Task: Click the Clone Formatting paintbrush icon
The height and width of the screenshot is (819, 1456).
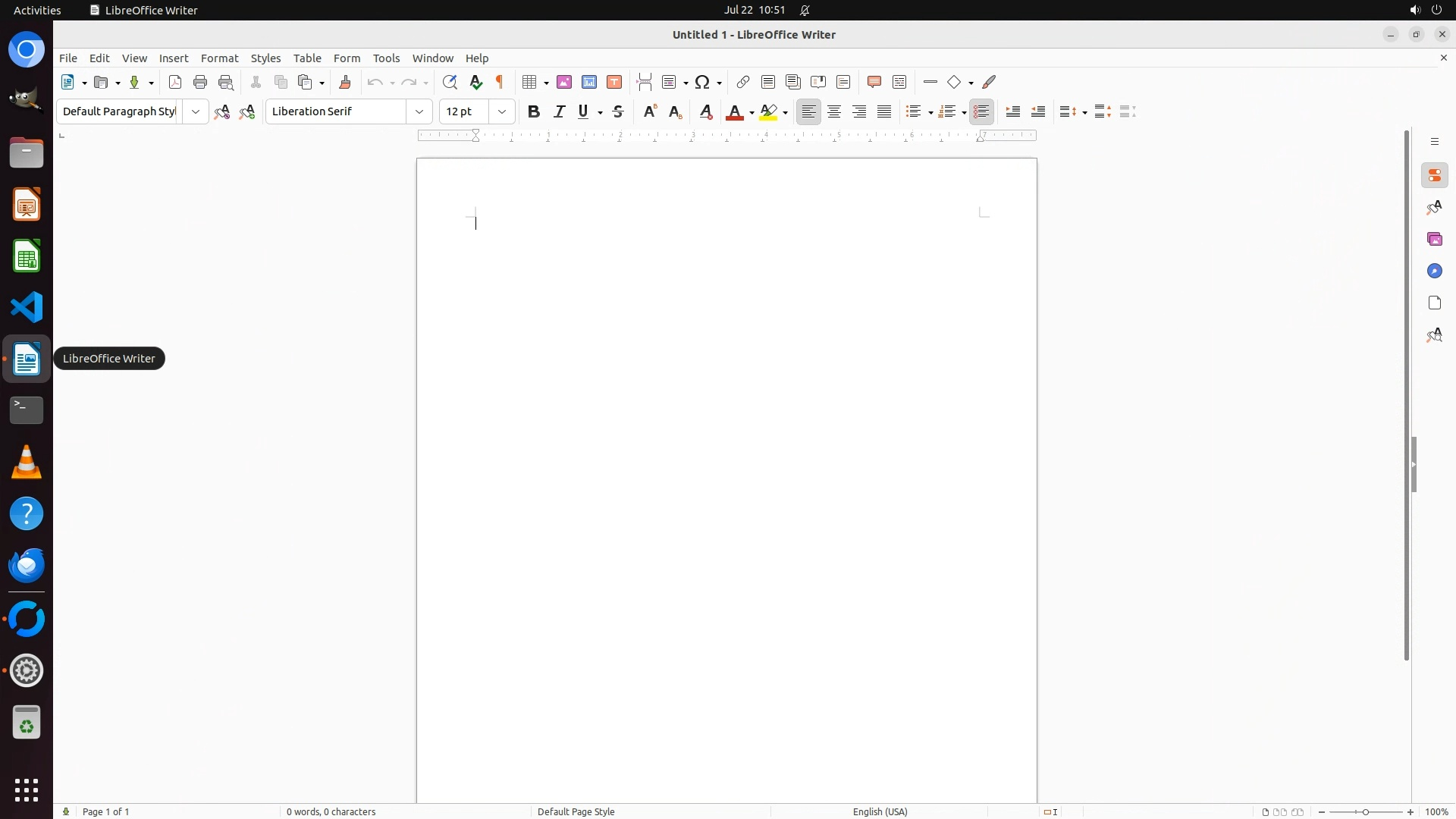Action: coord(345,83)
